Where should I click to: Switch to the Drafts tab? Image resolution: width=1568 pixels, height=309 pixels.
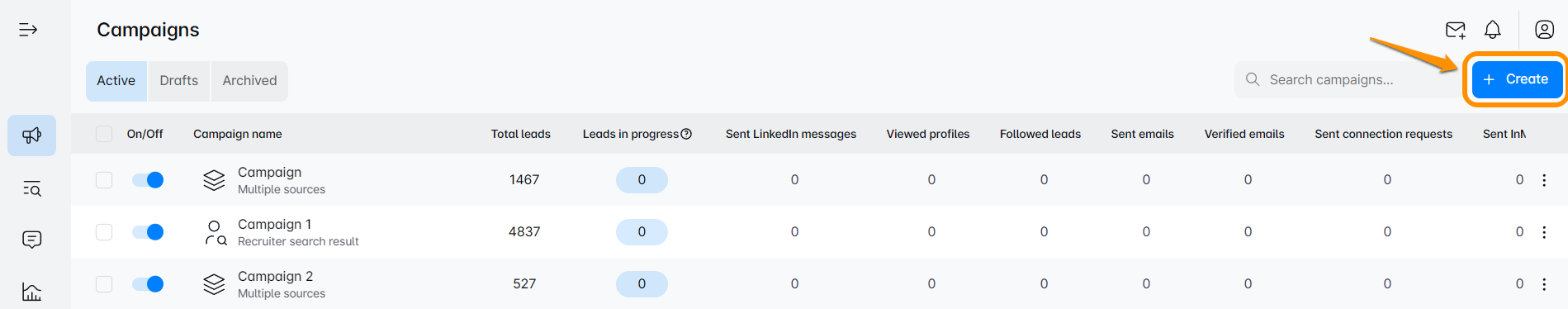179,81
